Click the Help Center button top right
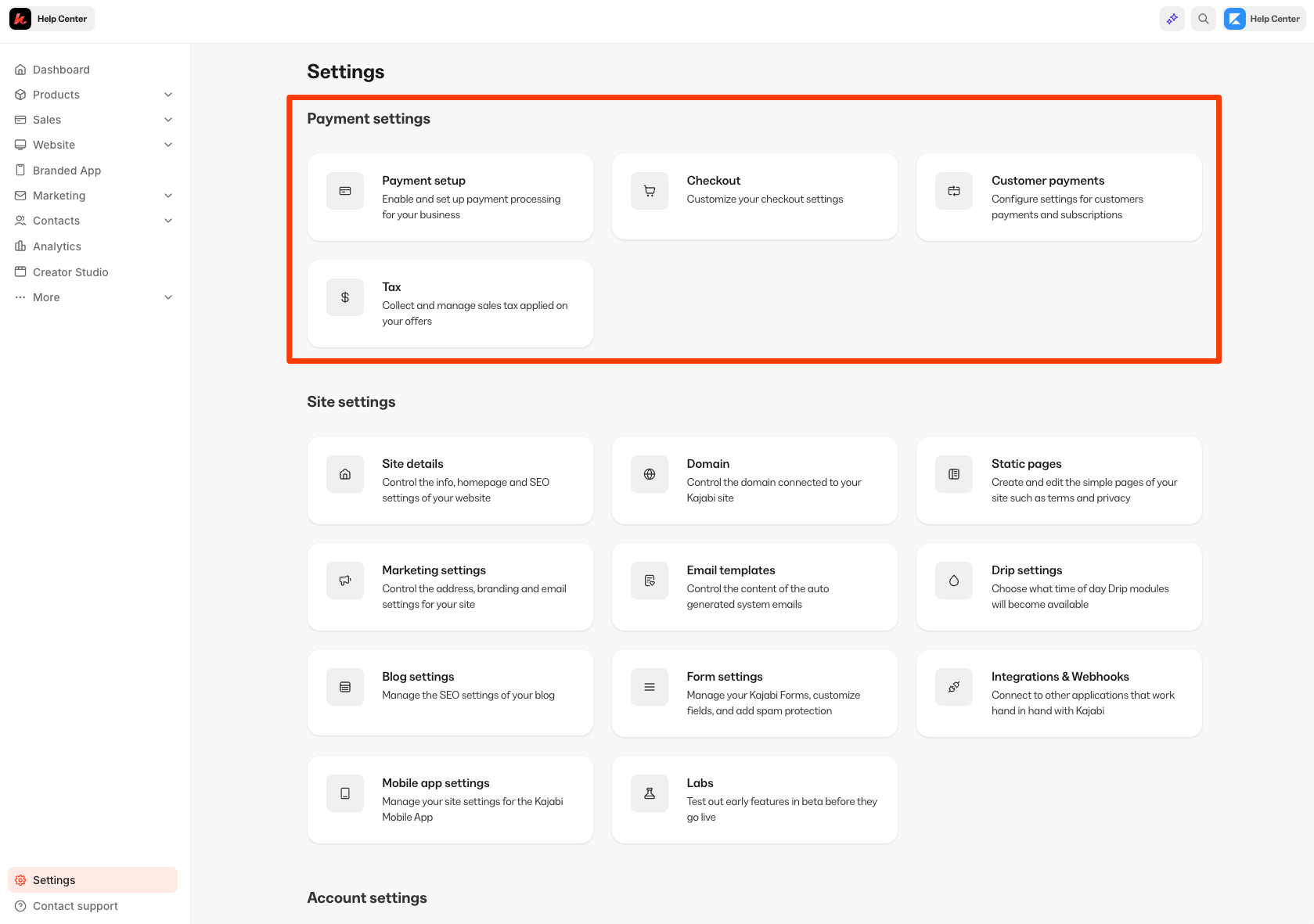The height and width of the screenshot is (924, 1314). click(x=1262, y=18)
